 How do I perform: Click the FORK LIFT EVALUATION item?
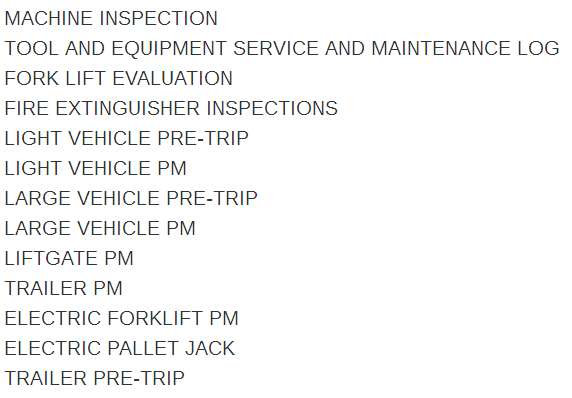tap(119, 78)
